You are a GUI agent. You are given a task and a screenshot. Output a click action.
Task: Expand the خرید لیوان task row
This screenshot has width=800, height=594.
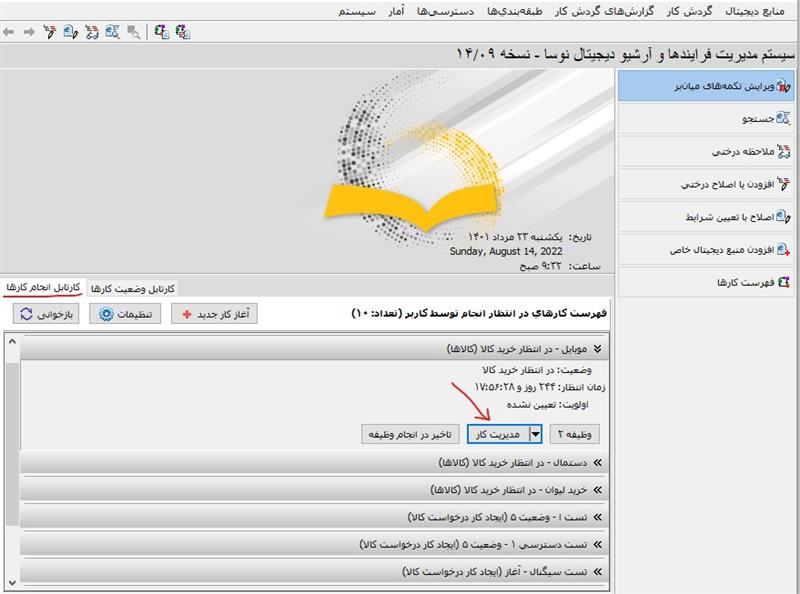pyautogui.click(x=598, y=490)
